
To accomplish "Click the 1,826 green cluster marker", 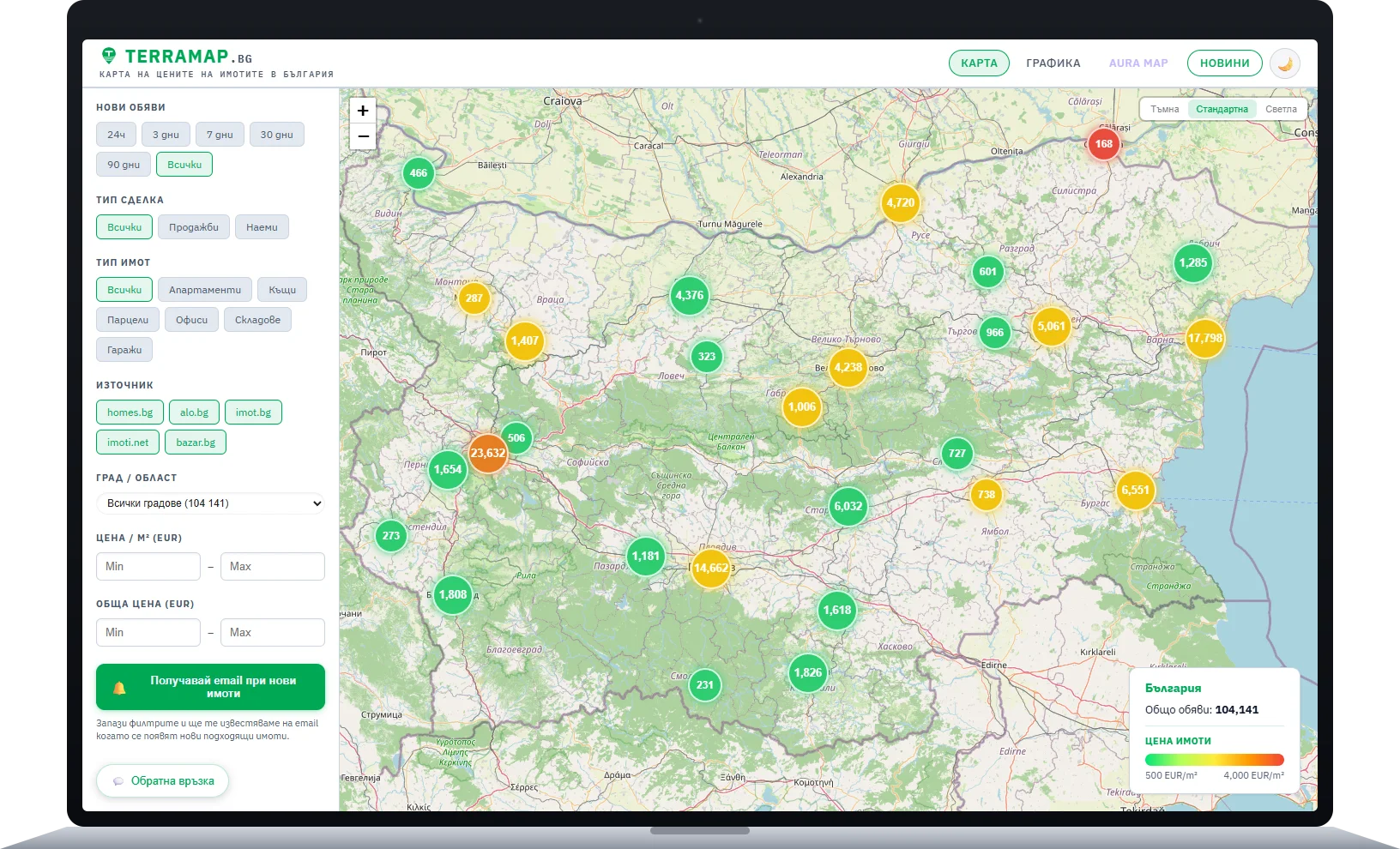I will (808, 672).
